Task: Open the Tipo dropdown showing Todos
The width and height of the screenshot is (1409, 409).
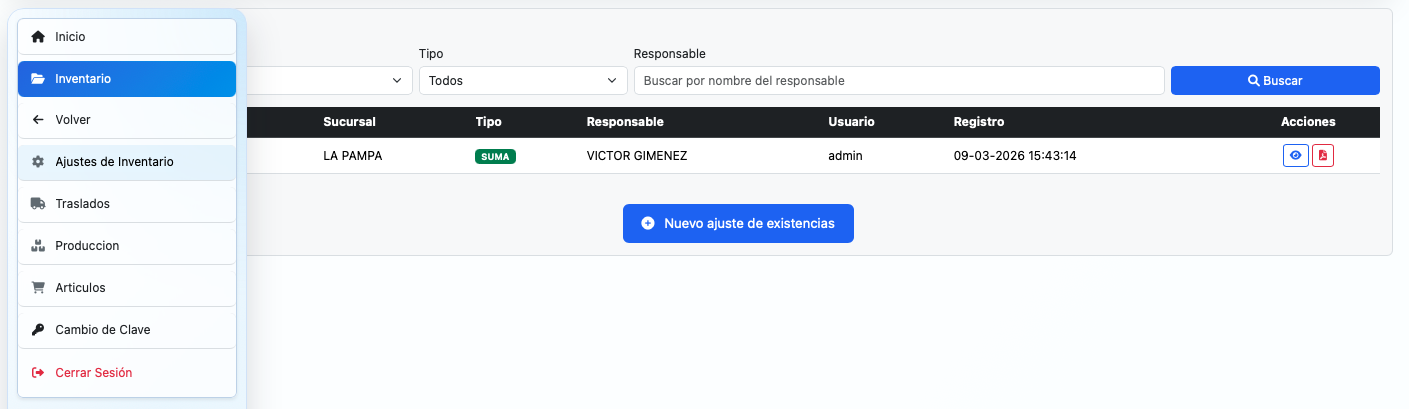Action: click(523, 81)
